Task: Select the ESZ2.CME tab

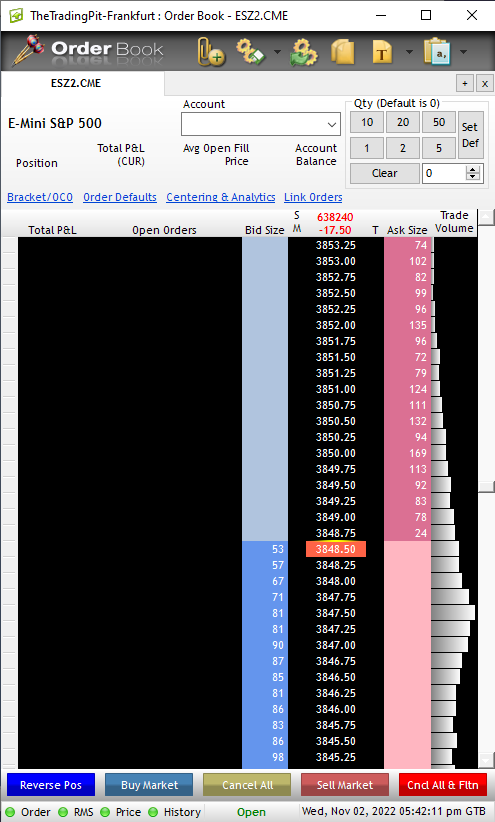Action: (76, 83)
